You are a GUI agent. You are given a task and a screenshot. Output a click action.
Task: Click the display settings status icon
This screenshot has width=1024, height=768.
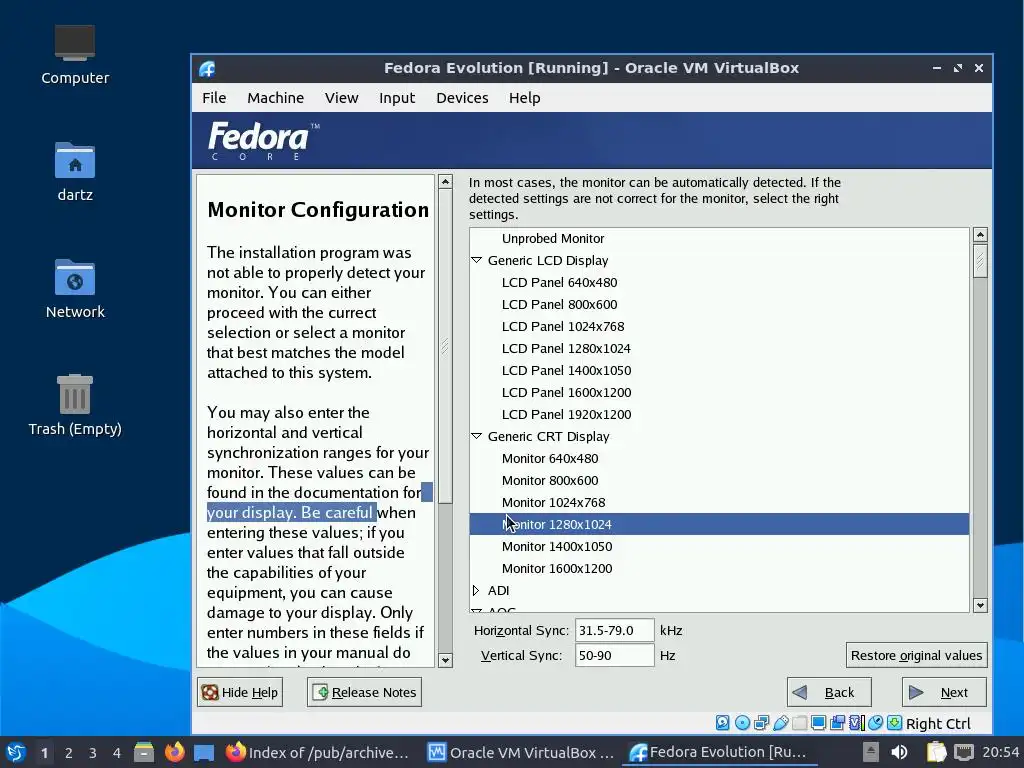818,723
